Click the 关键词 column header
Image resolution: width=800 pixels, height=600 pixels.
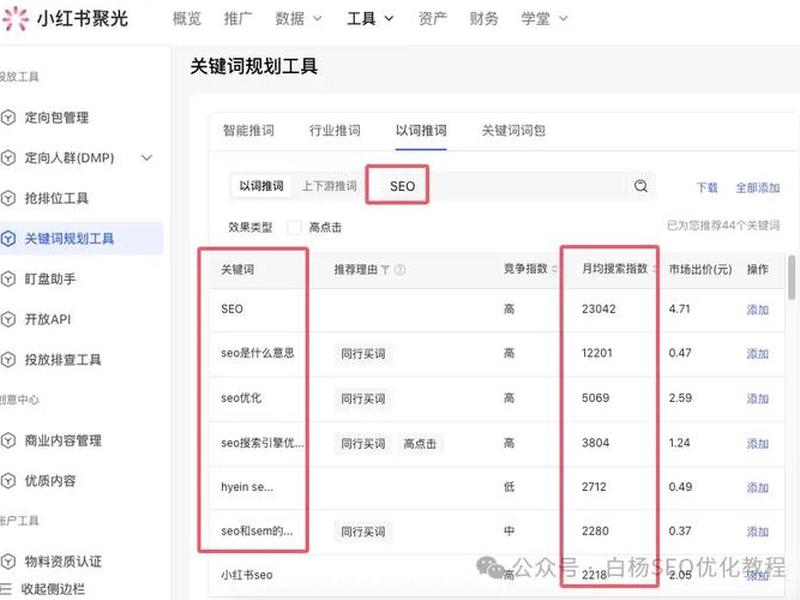pyautogui.click(x=237, y=269)
